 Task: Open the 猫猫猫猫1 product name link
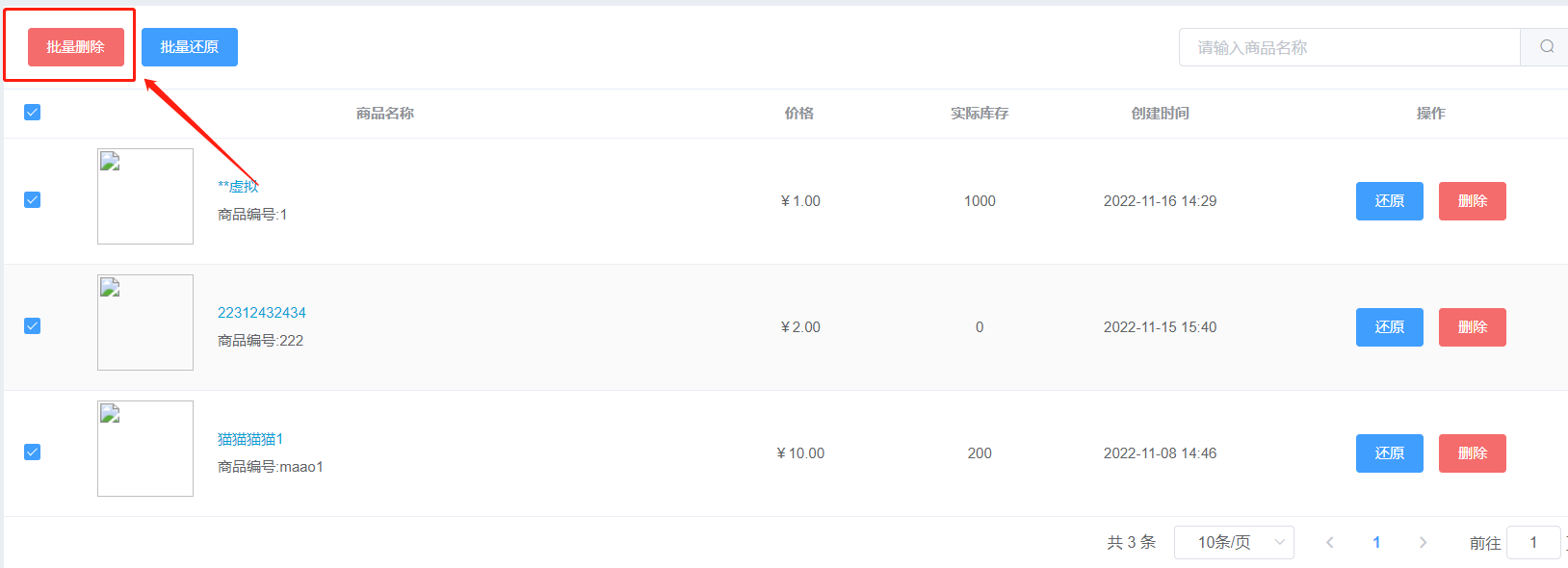click(x=250, y=439)
